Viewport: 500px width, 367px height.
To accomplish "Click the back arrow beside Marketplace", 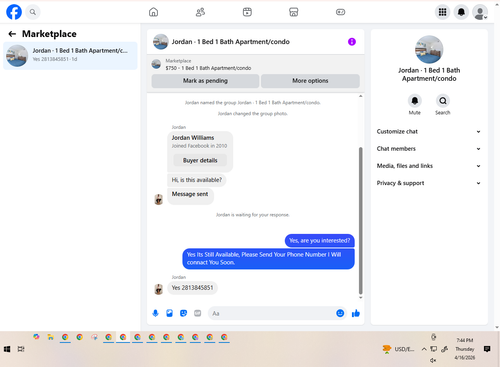I will (x=12, y=34).
